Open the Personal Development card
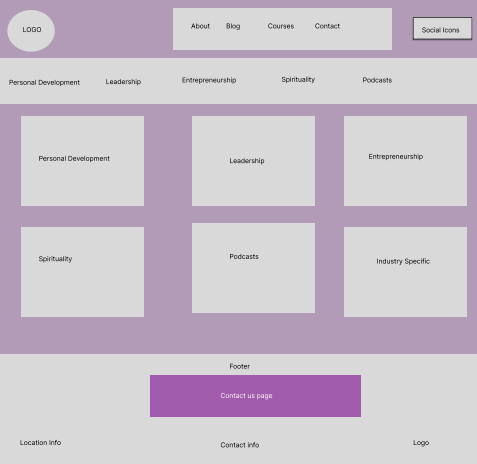Screen dimensions: 477x464 point(82,161)
